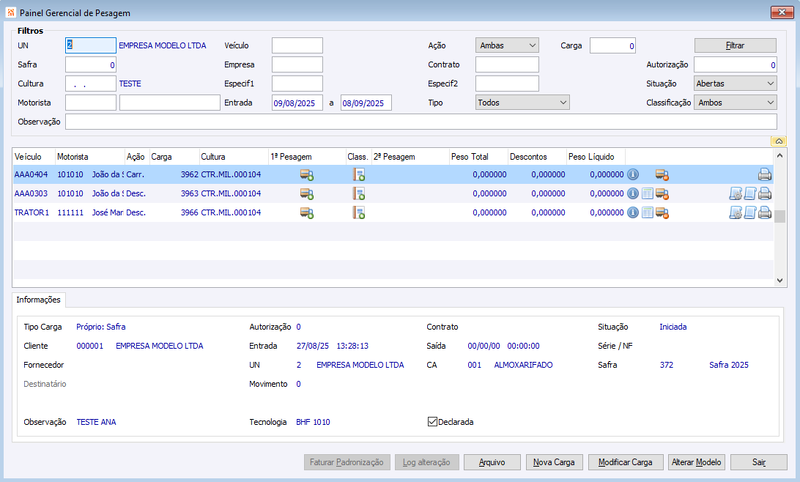The image size is (800, 482).
Task: Open the Ação dropdown
Action: pos(507,45)
